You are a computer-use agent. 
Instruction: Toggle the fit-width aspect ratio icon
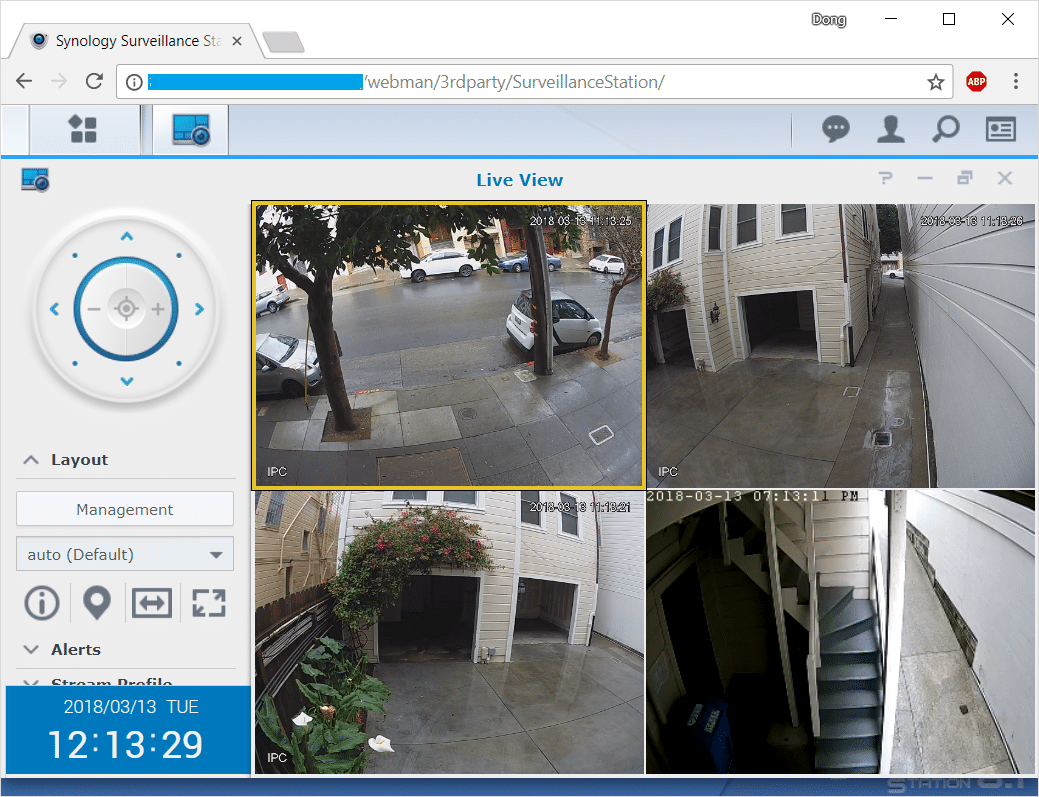(152, 603)
